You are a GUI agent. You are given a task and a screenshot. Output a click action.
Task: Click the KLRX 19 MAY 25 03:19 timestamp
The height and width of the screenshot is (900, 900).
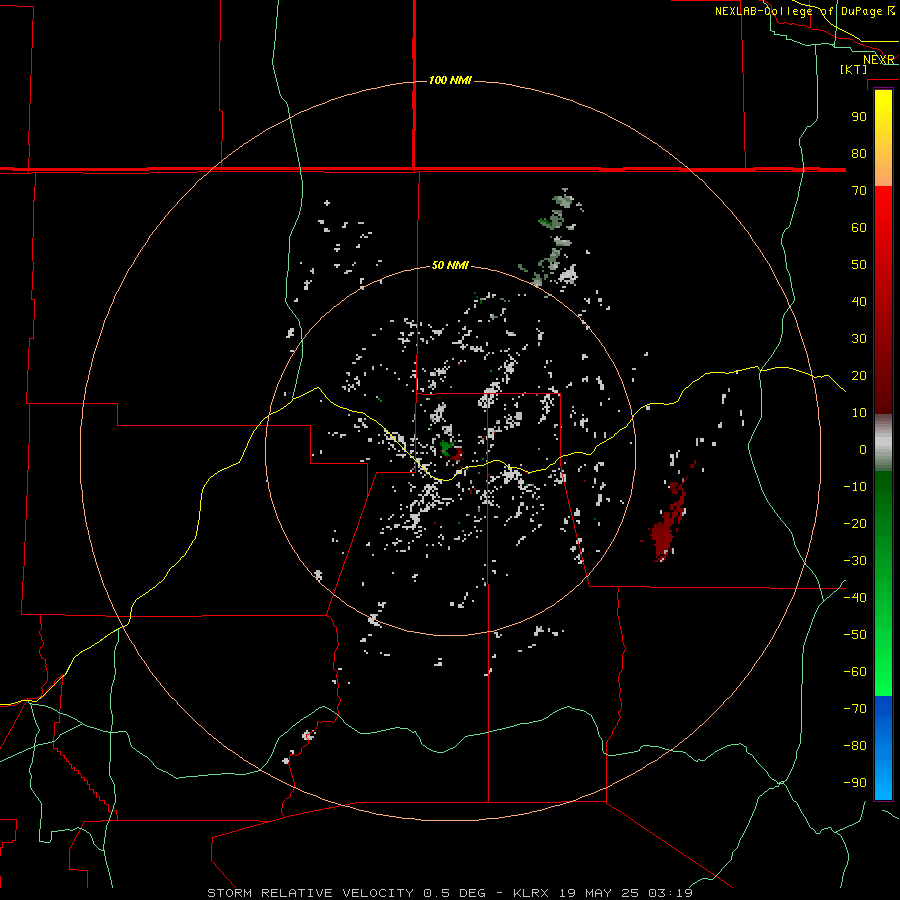click(603, 893)
